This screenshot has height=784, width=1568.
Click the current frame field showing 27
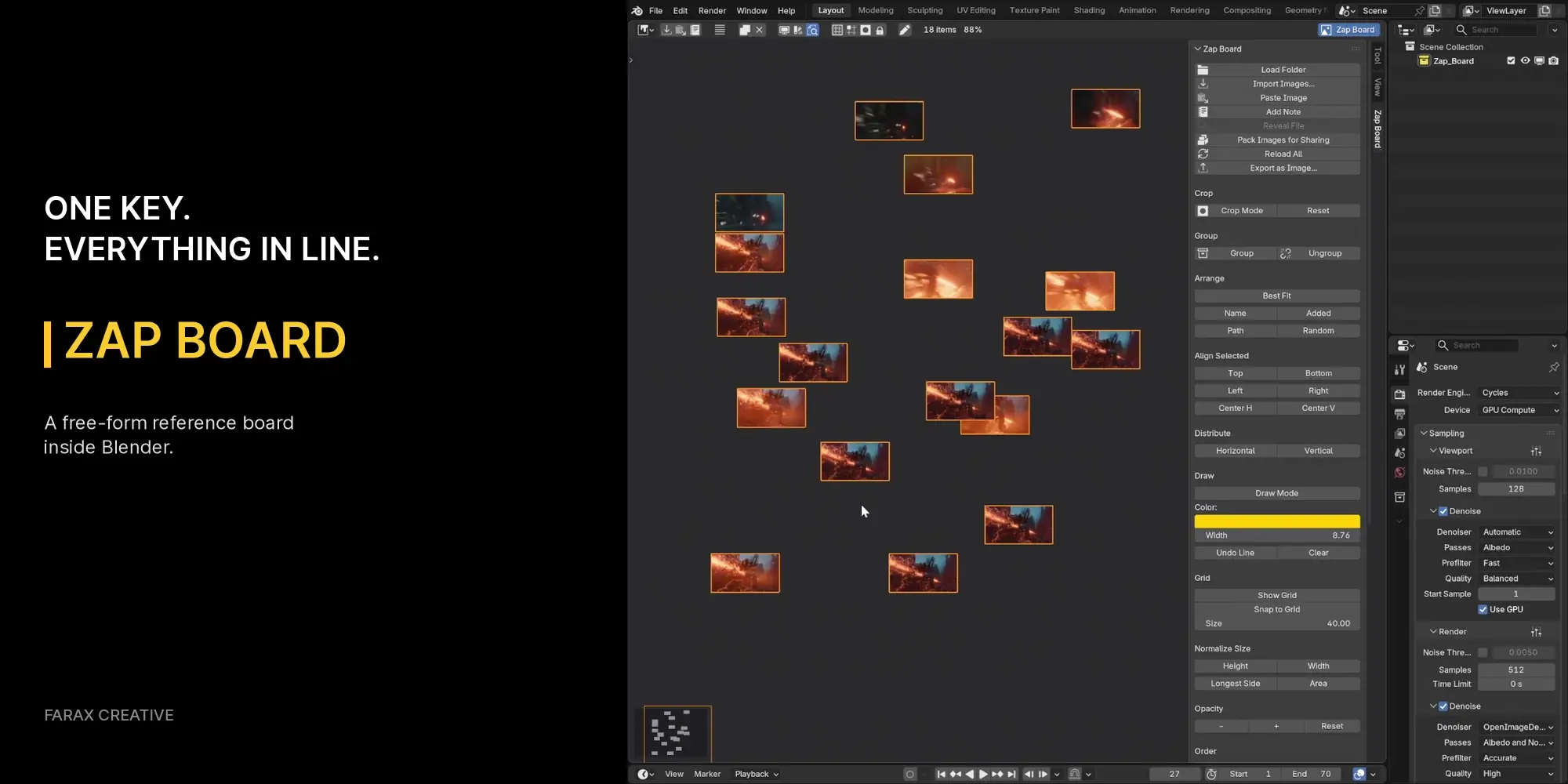coord(1174,775)
